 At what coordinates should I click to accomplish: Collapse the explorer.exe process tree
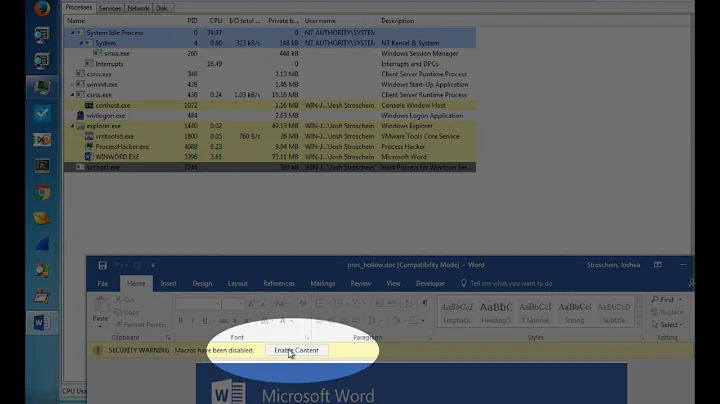click(72, 126)
